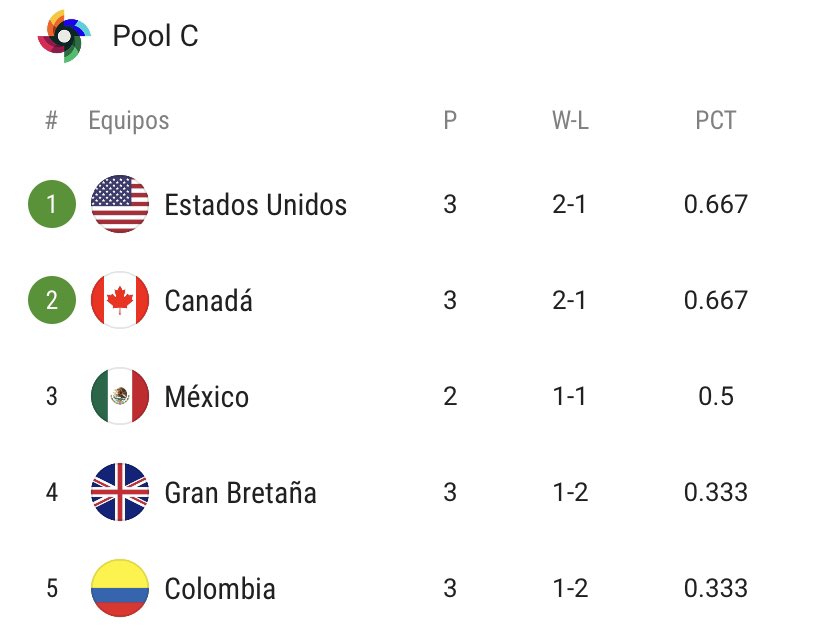Click the W-L column header

point(569,121)
